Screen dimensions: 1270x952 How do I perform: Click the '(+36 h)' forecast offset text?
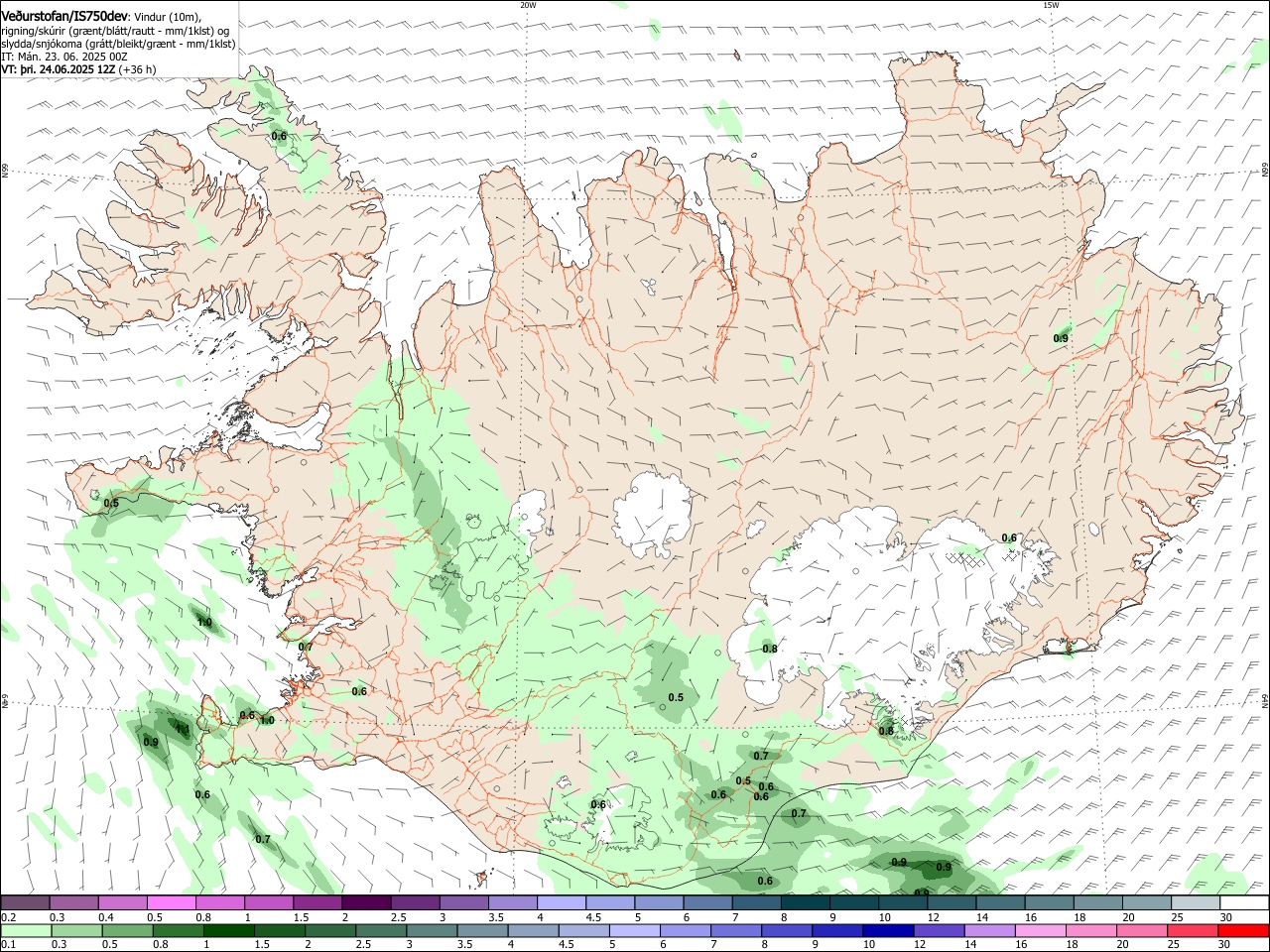pyautogui.click(x=137, y=69)
